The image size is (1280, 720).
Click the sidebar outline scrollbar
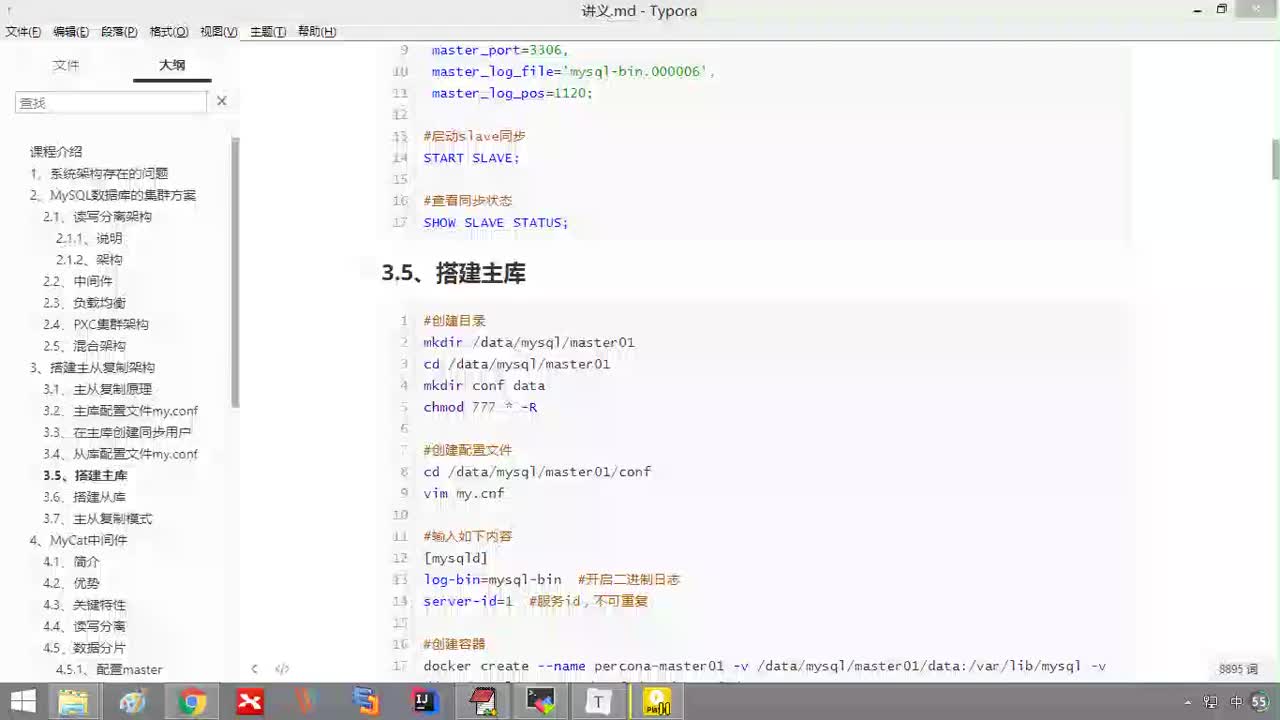coord(236,272)
